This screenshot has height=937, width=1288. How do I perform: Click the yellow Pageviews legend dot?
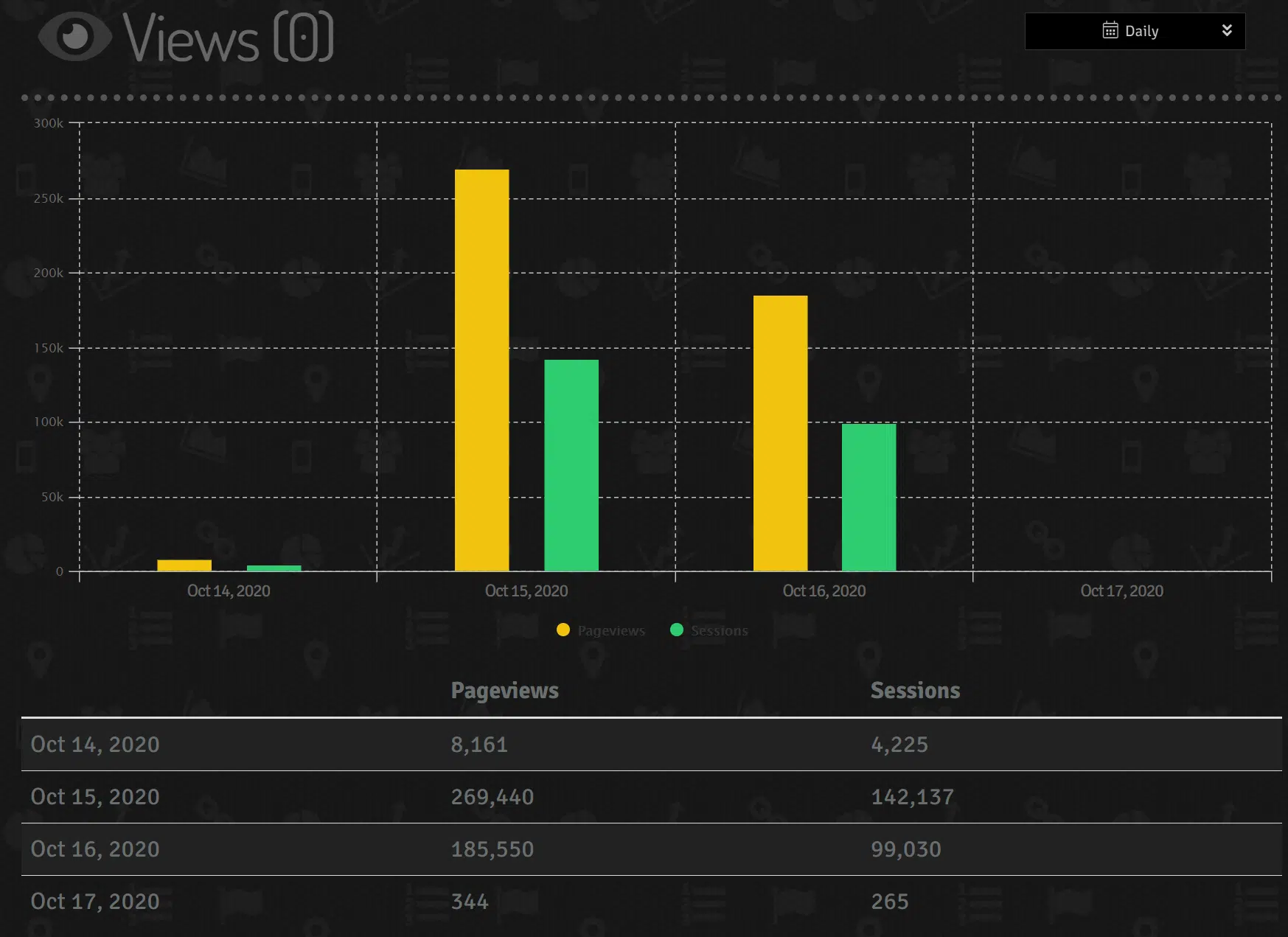563,630
